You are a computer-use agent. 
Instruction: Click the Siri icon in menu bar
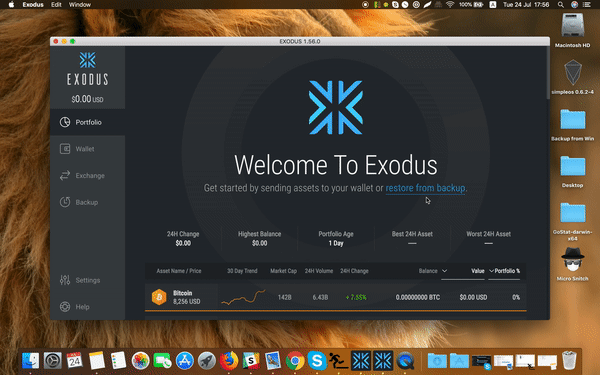[574, 5]
